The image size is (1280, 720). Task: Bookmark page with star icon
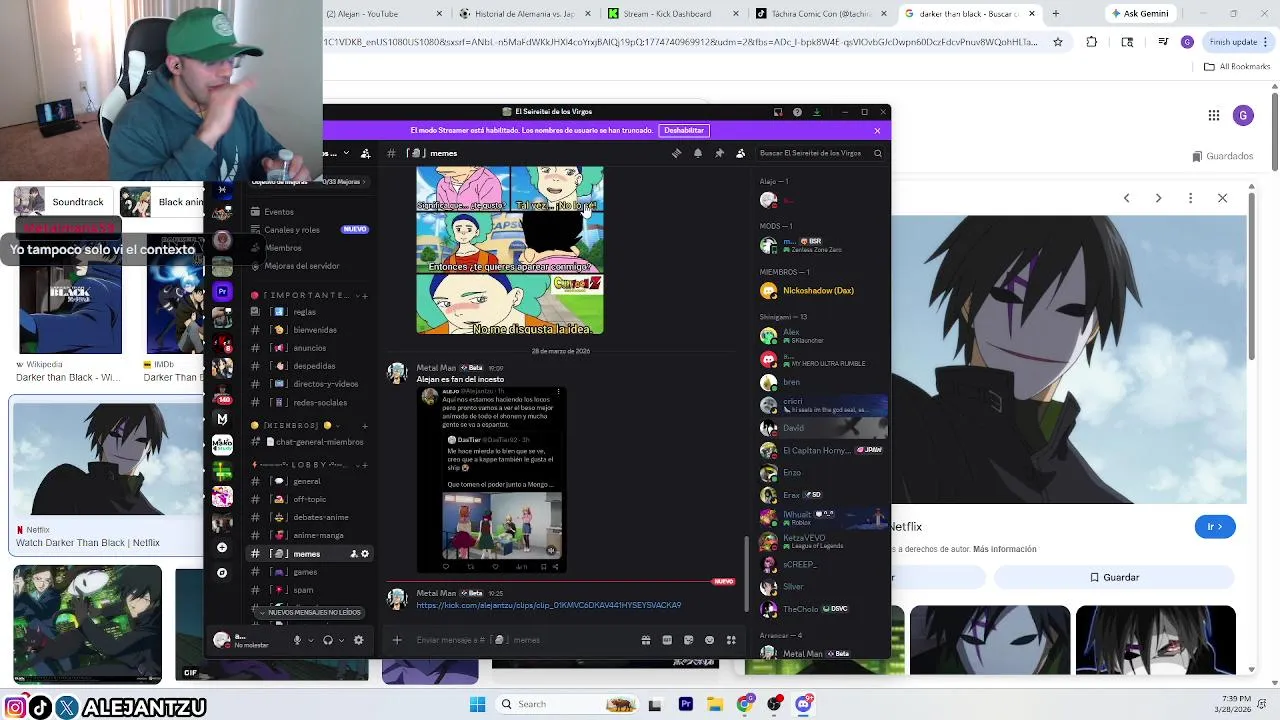[x=1058, y=42]
